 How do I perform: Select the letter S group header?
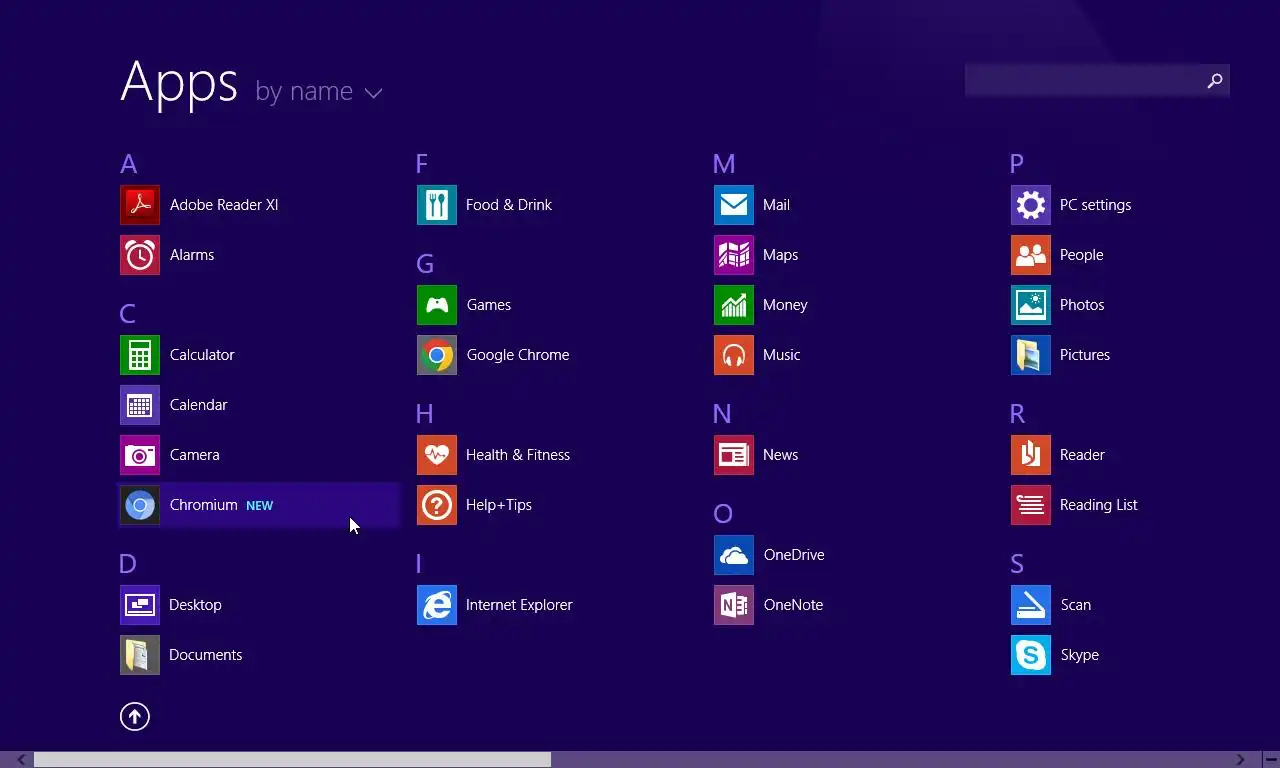1017,564
